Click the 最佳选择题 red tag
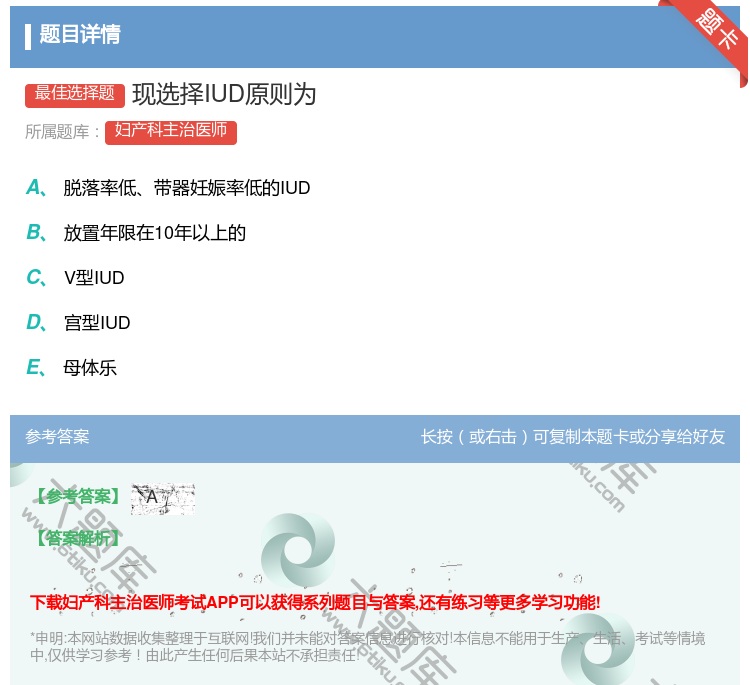This screenshot has width=750, height=685. (x=75, y=94)
